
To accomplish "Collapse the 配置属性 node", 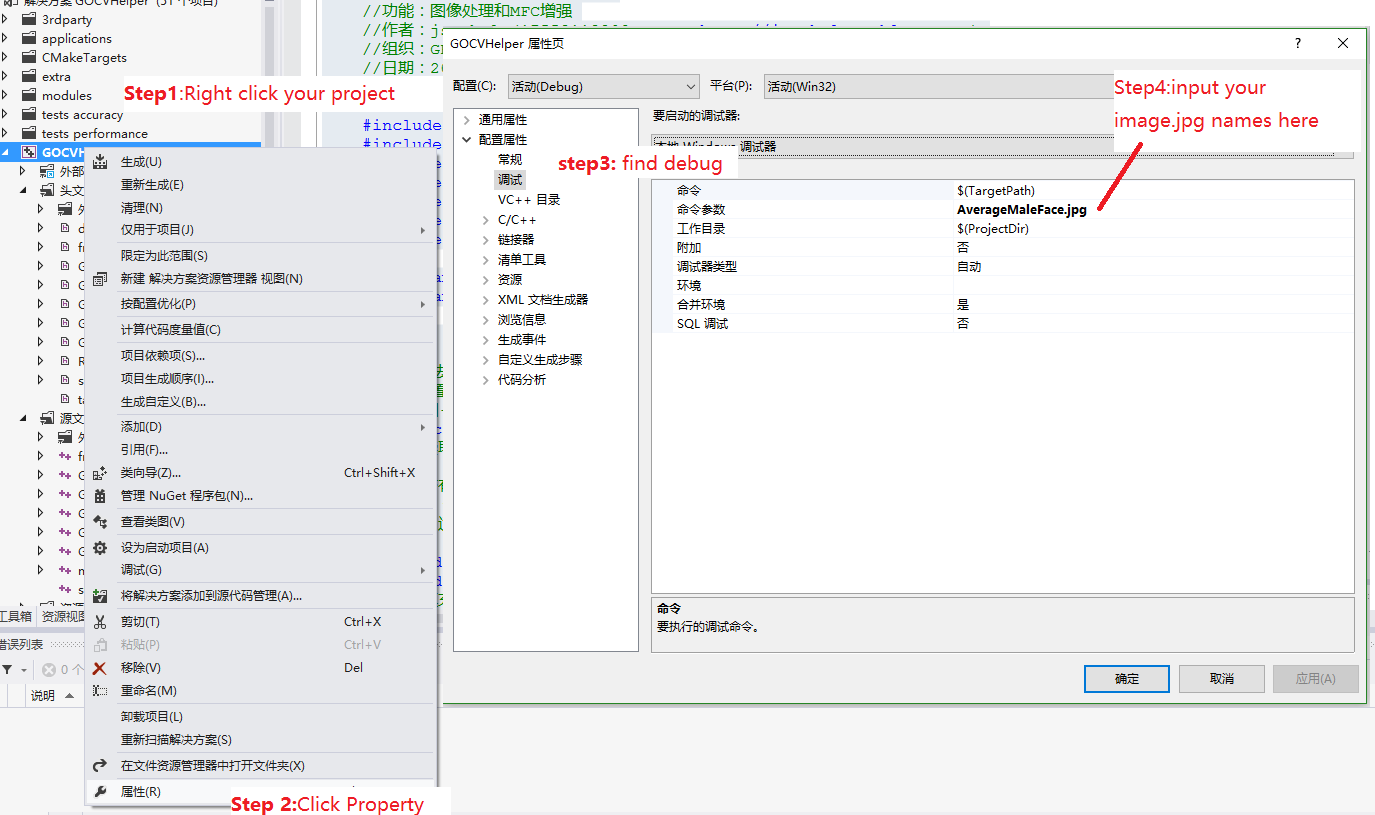I will (x=466, y=140).
